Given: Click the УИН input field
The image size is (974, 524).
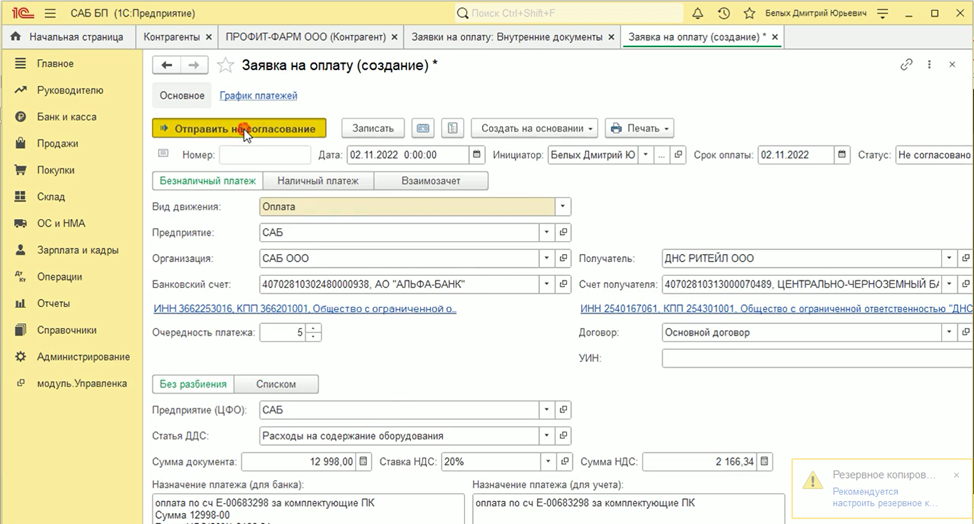Looking at the screenshot, I should pos(817,358).
